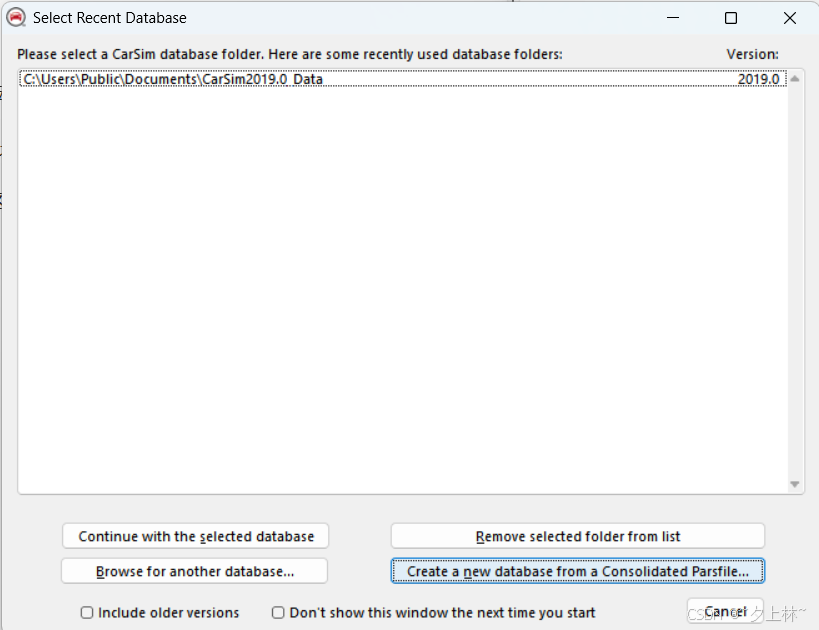Remove selected folder from list
Screen dimensions: 819x630
[x=578, y=536]
